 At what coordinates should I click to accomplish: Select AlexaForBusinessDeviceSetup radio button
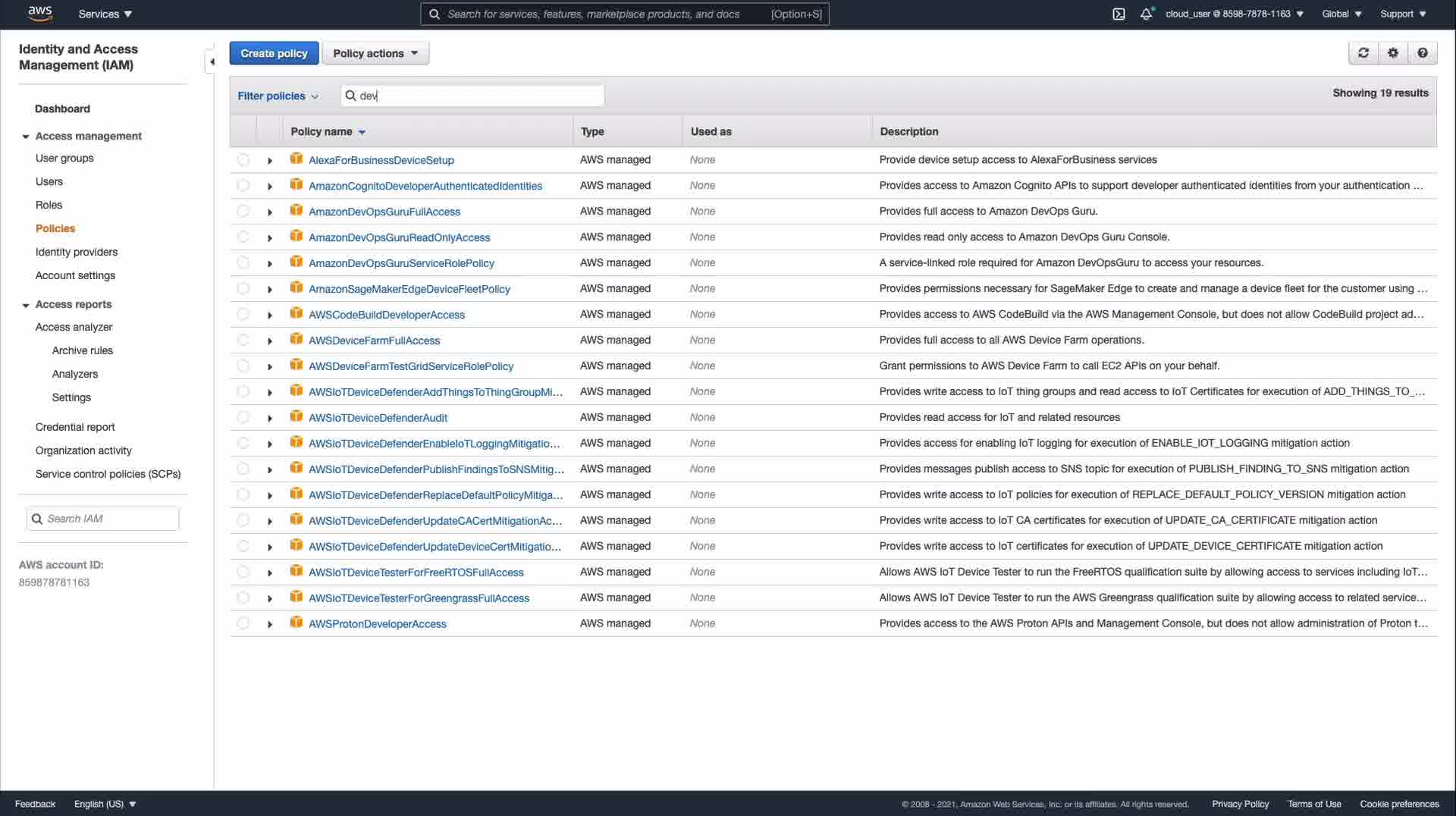click(243, 159)
